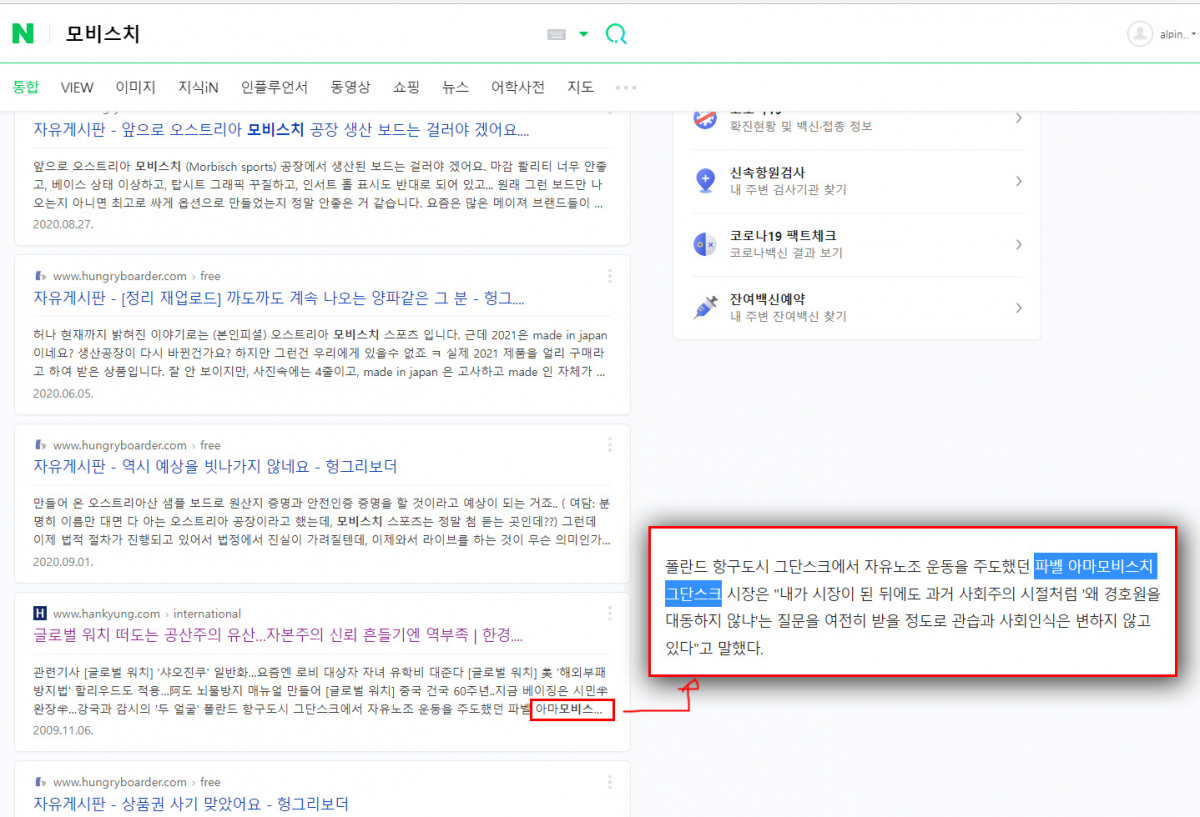Click the 코로나19 팩트체크 icon
The height and width of the screenshot is (817, 1200).
pyautogui.click(x=705, y=244)
